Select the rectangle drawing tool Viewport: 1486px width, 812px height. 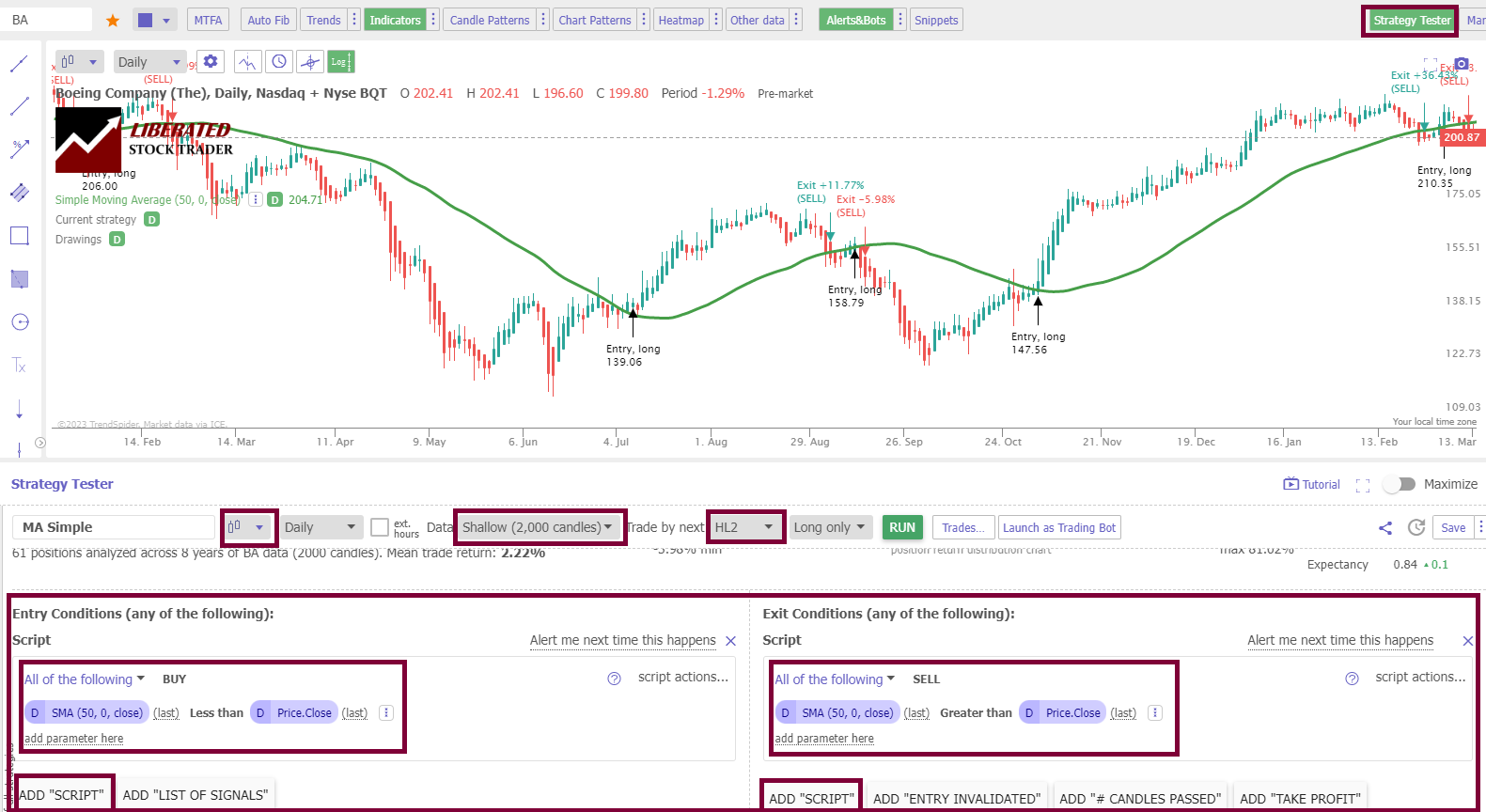(x=19, y=236)
